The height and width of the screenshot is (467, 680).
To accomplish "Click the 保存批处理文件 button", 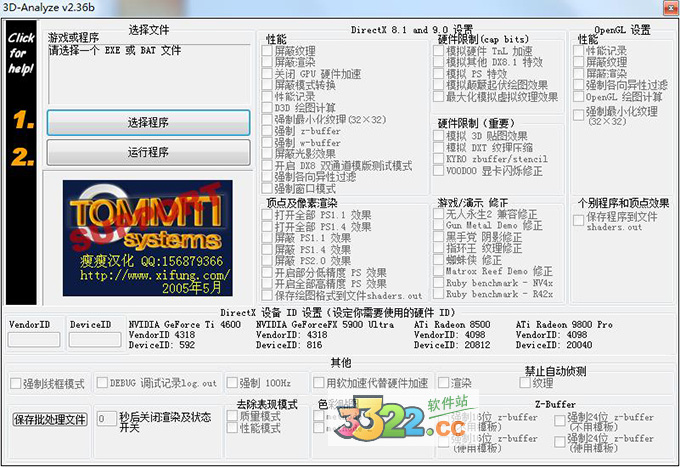I will point(50,419).
